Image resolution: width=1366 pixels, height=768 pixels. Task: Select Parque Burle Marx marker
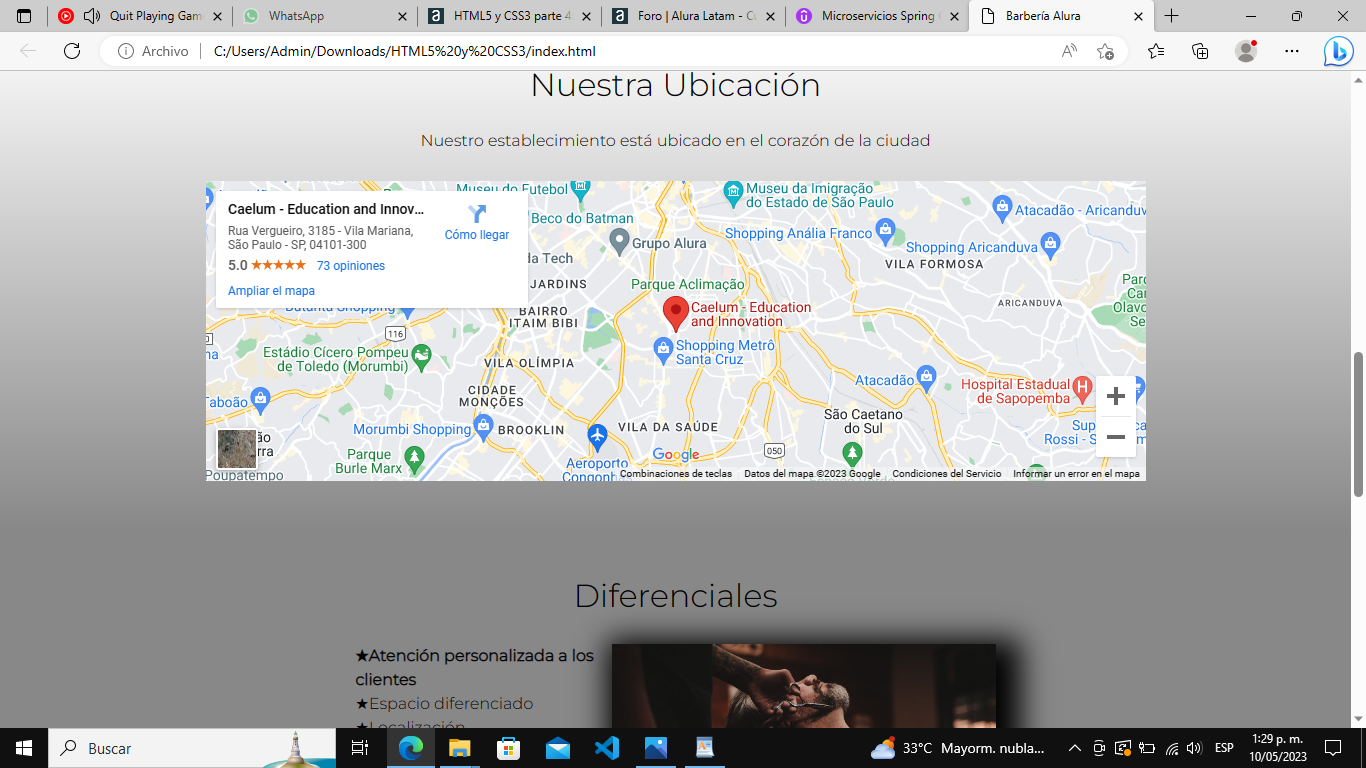click(415, 458)
